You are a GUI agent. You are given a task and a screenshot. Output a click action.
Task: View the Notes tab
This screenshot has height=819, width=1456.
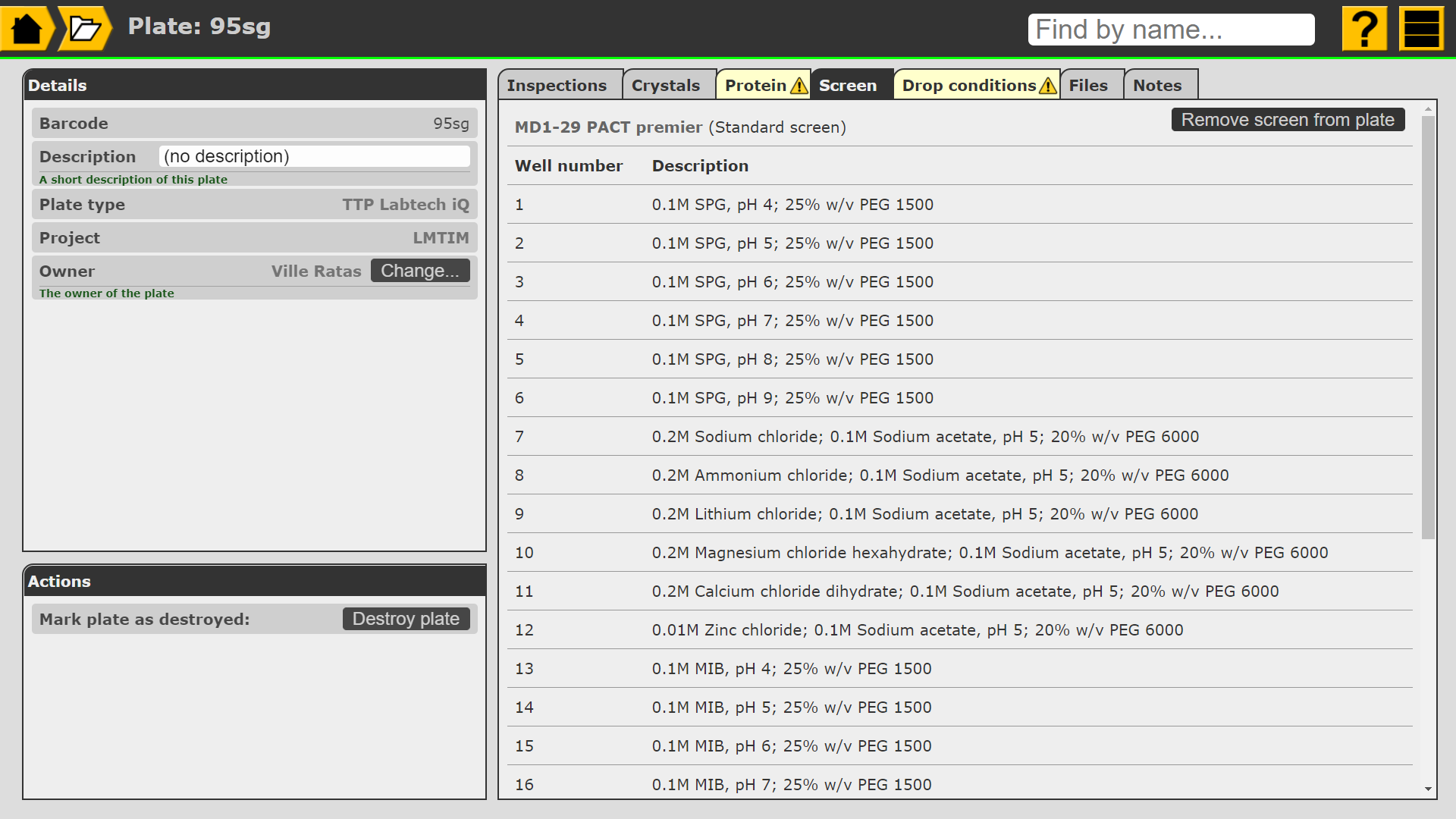click(x=1156, y=86)
